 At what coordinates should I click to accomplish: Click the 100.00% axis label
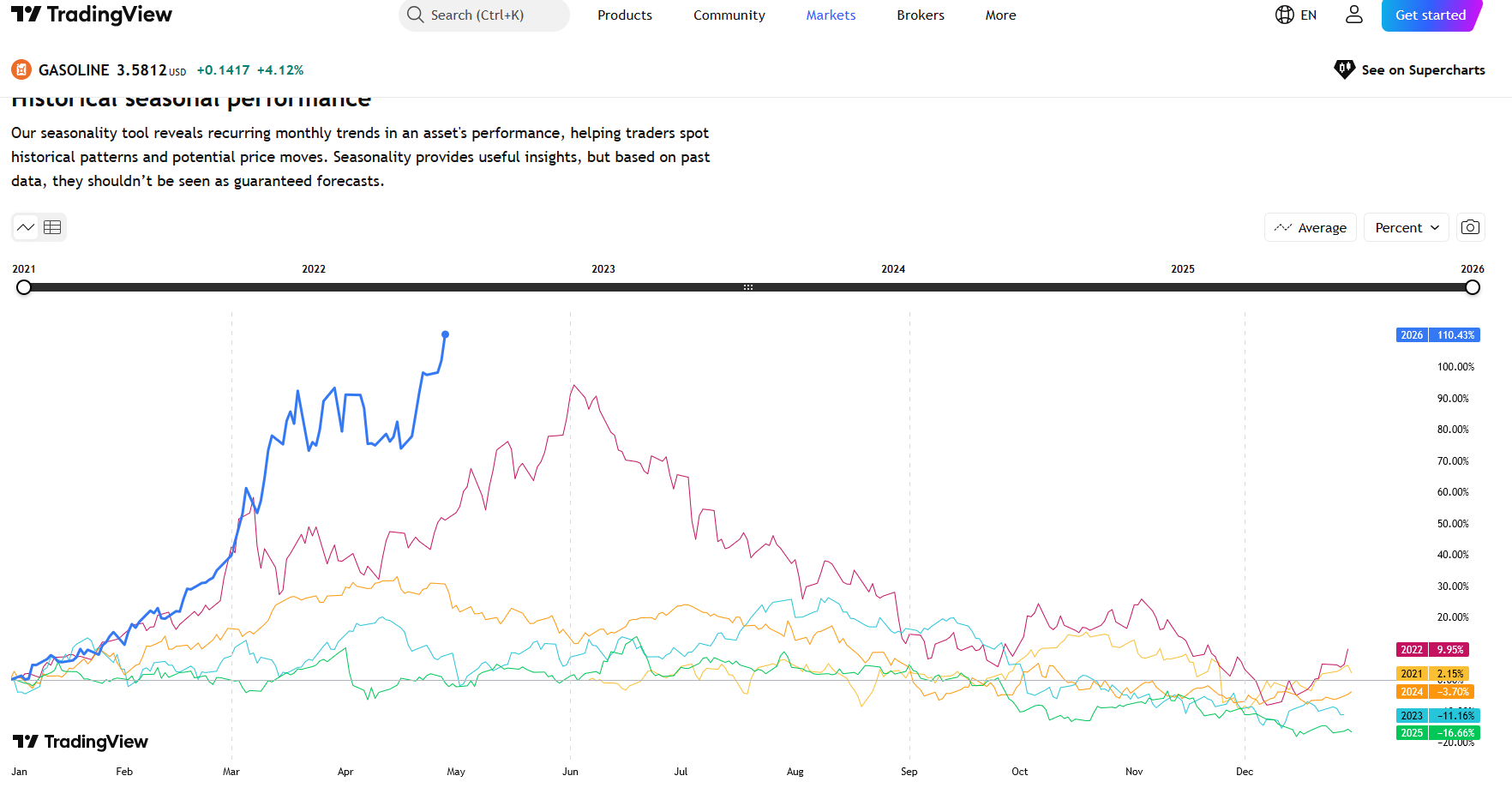[x=1456, y=367]
